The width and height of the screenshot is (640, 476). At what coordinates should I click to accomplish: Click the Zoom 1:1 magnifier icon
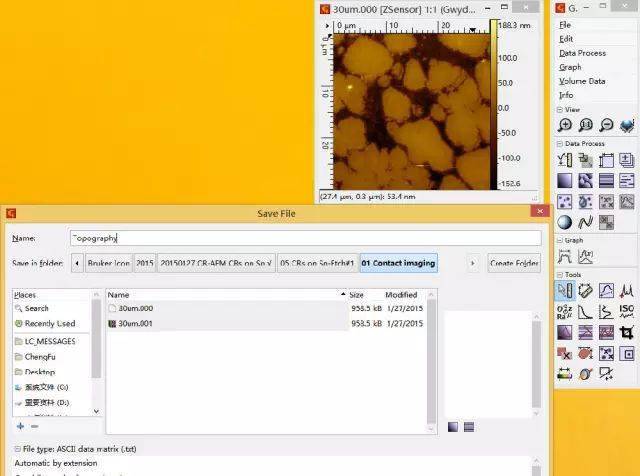pos(586,125)
